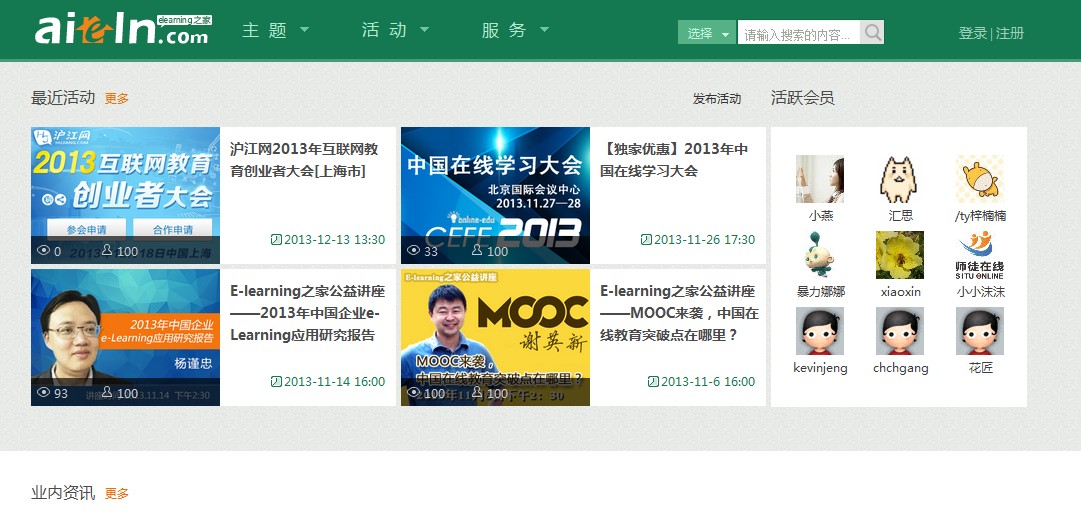1081x512 pixels.
Task: Click 小燕 member avatar
Action: (820, 179)
